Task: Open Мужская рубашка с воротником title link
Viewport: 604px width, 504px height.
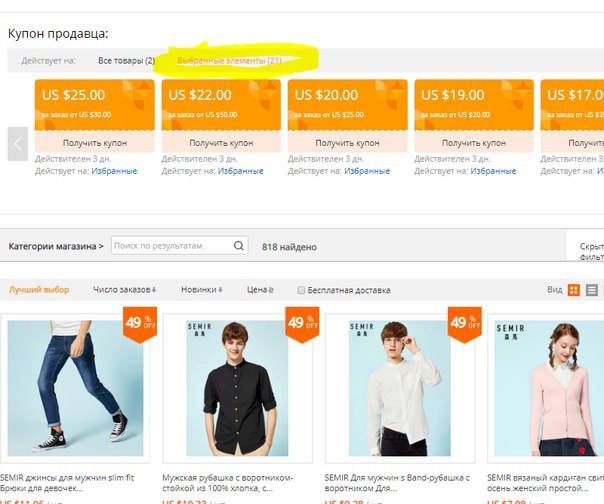Action: coord(228,483)
